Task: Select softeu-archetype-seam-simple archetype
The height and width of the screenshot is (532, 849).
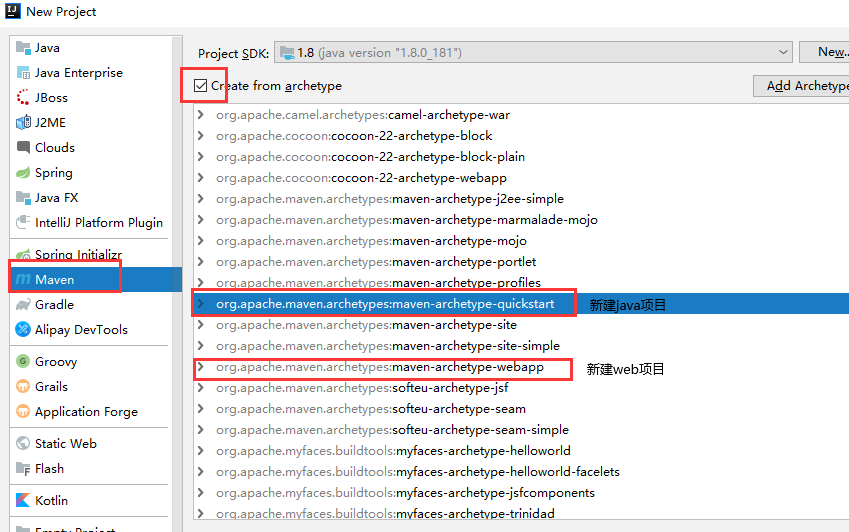Action: coord(392,430)
